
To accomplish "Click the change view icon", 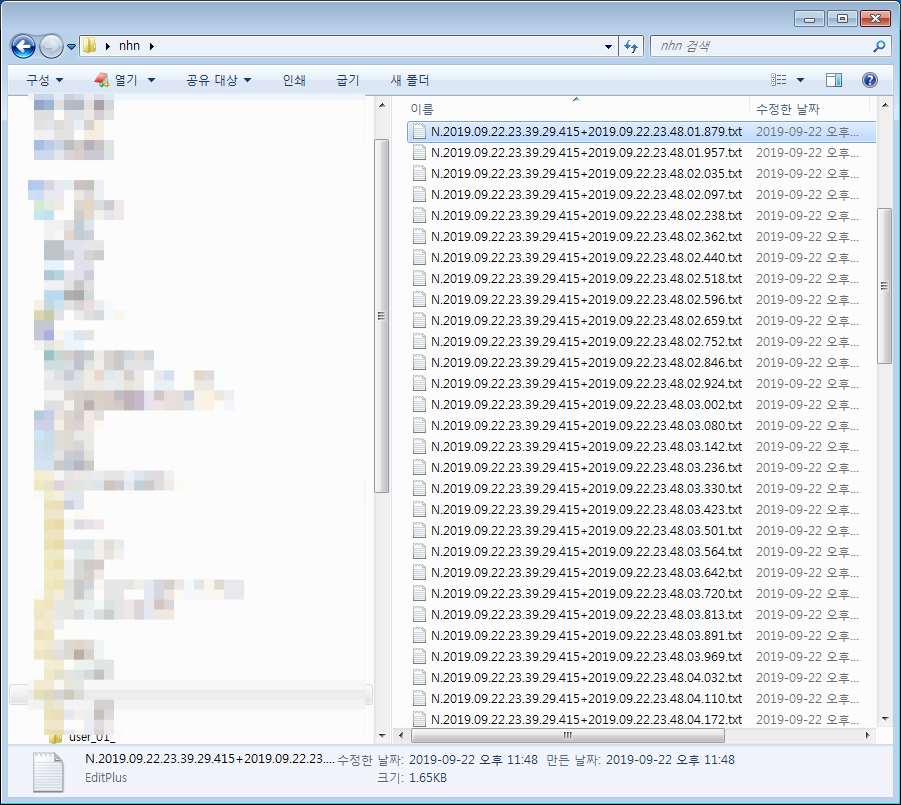I will click(779, 80).
